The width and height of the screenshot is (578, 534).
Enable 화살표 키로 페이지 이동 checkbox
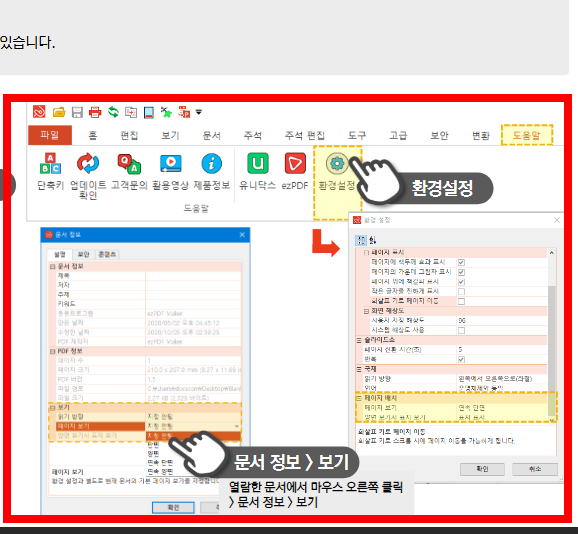pyautogui.click(x=461, y=301)
